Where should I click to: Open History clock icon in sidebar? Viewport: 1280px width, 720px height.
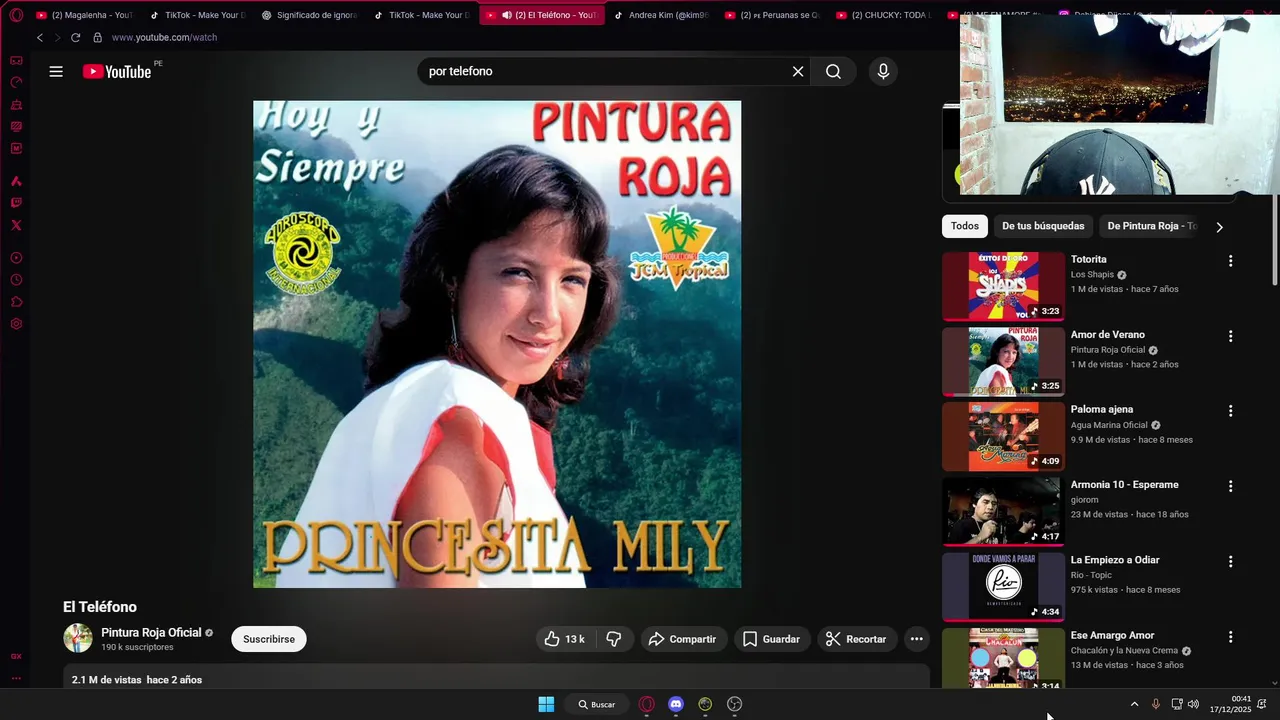click(x=16, y=280)
